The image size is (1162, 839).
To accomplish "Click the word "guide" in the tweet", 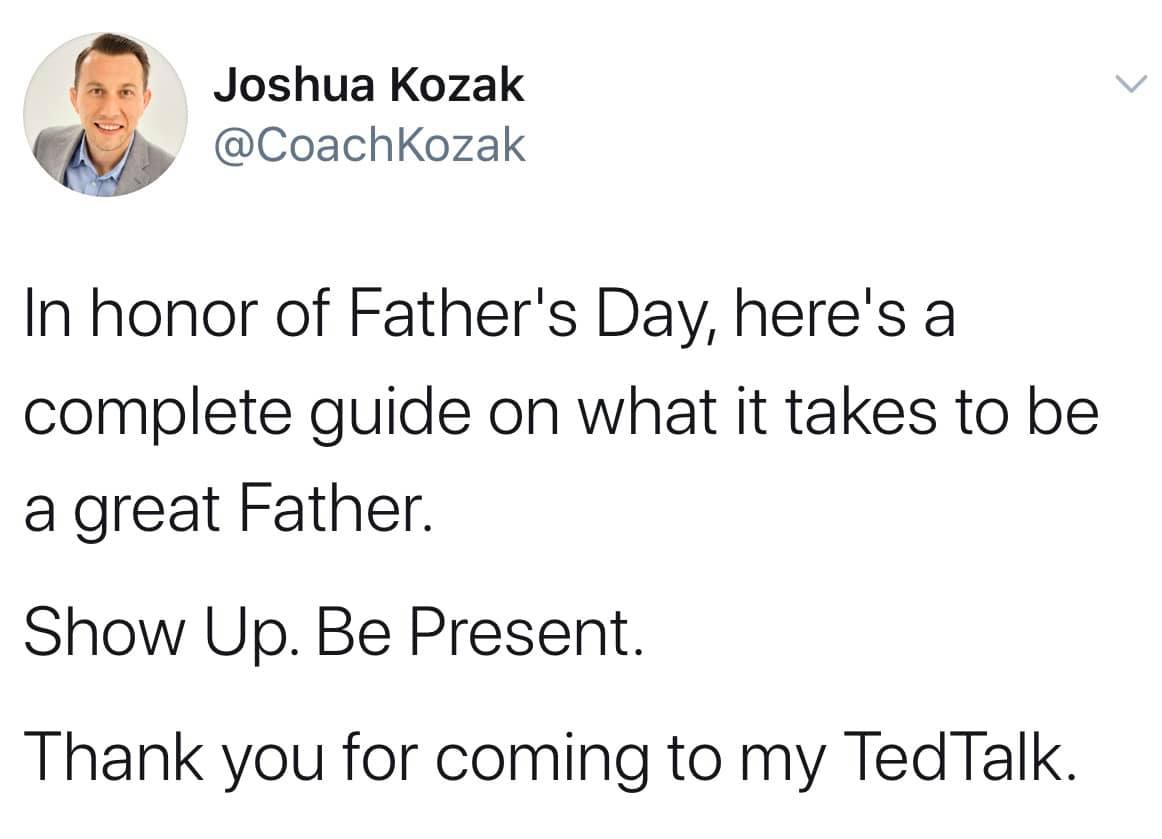I will coord(390,415).
